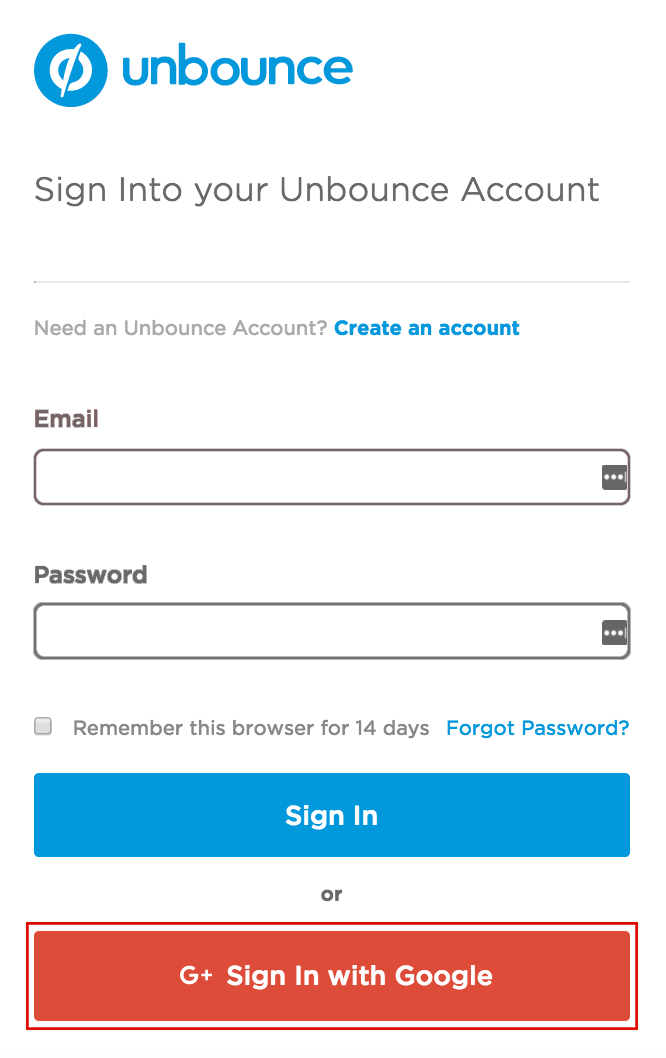Image resolution: width=666 pixels, height=1058 pixels.
Task: Click the dots icon inside the Password field
Action: pos(615,630)
